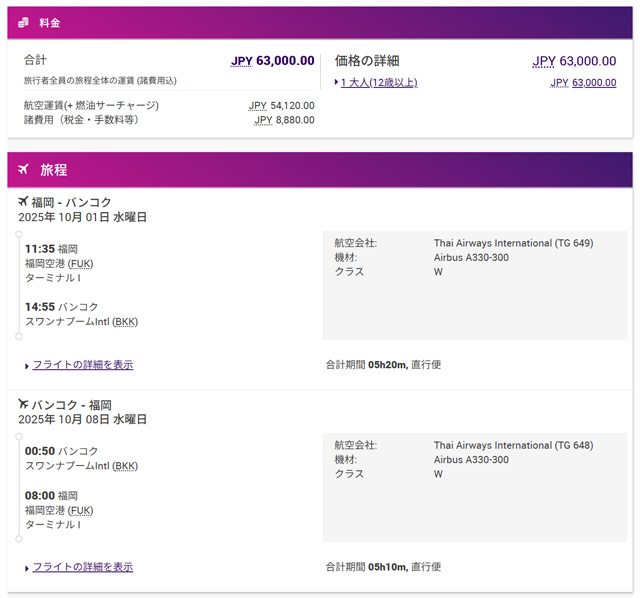Click the FUK airport code under 08:00 arrival
Screen dimensions: 640x598
tap(81, 509)
